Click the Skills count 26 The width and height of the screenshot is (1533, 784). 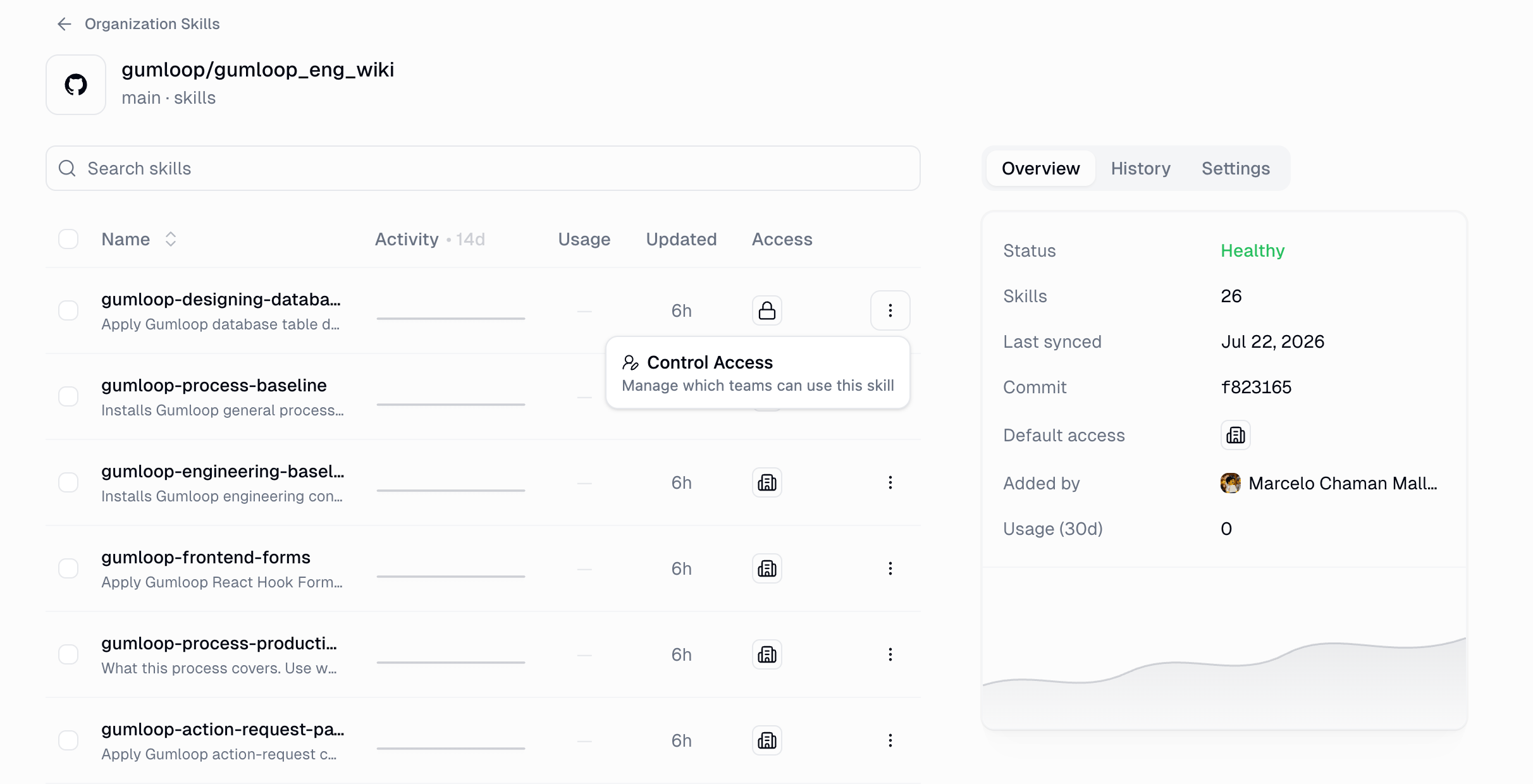click(1231, 296)
